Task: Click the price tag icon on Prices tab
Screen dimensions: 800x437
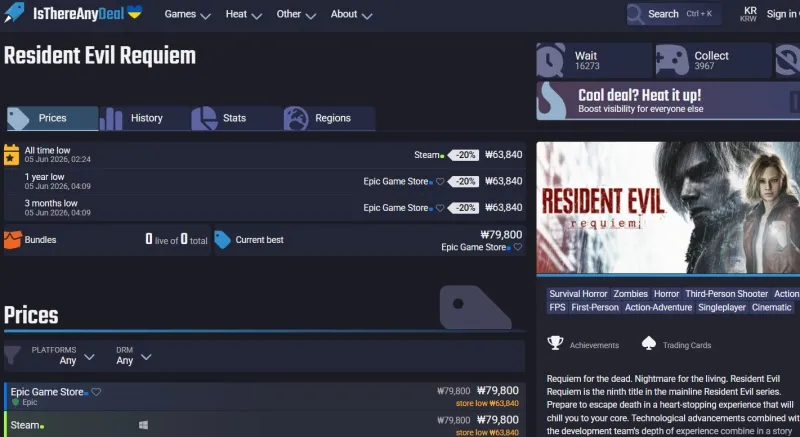Action: click(18, 118)
